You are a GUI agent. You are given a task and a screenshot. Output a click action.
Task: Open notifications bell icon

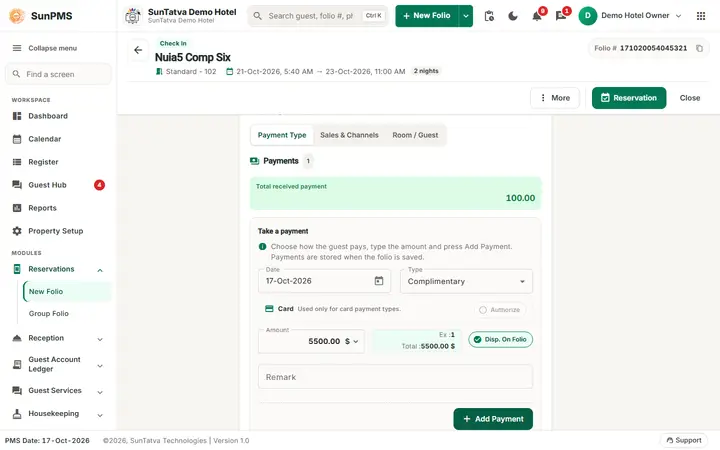(536, 17)
